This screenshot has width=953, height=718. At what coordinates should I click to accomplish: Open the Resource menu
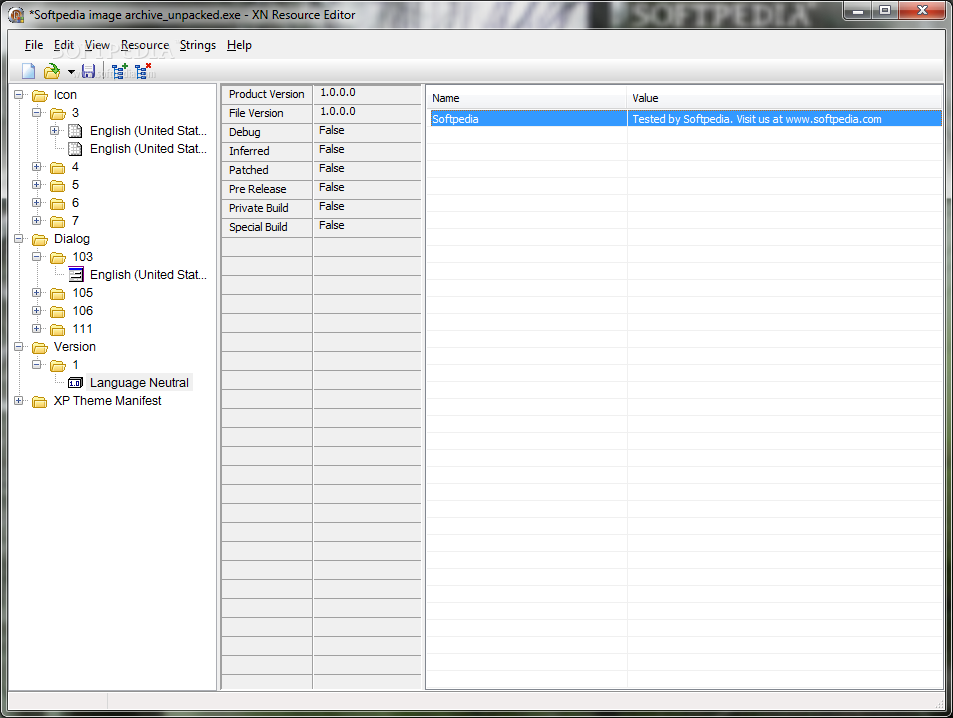pyautogui.click(x=145, y=45)
